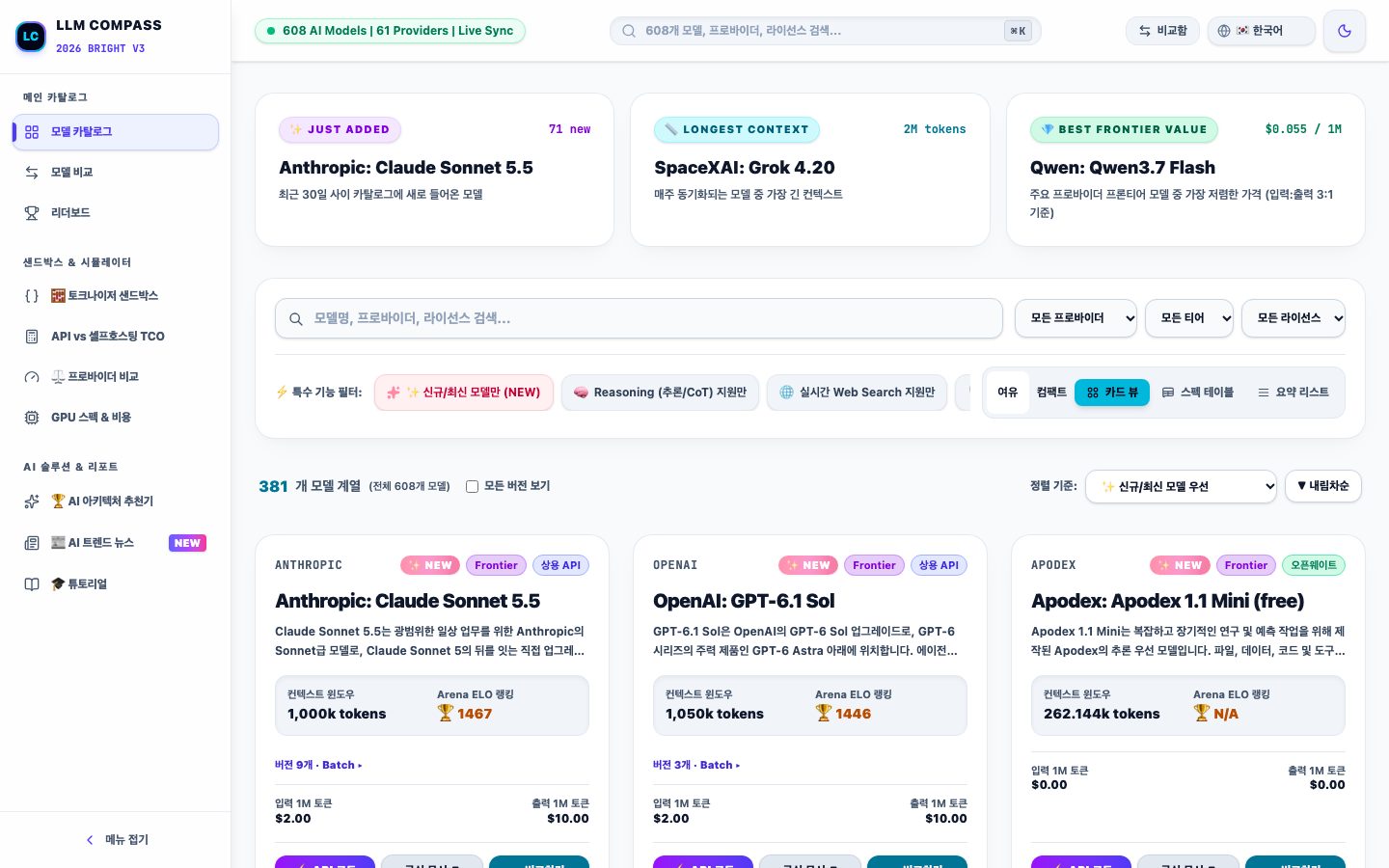Click the ⌘K shortcut badge in search bar
The image size is (1389, 868).
[1018, 31]
